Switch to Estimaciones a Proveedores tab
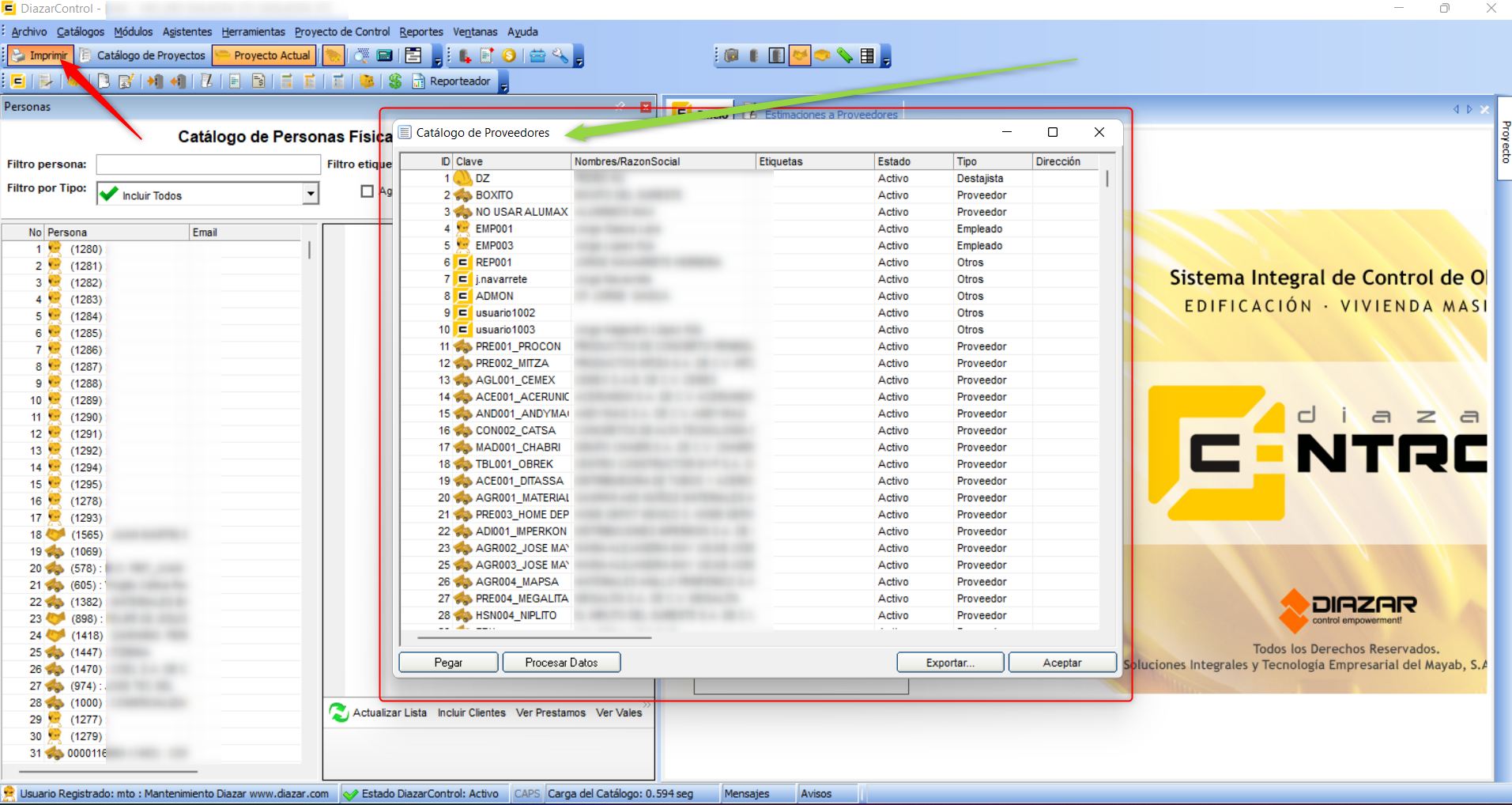This screenshot has height=805, width=1512. (830, 115)
